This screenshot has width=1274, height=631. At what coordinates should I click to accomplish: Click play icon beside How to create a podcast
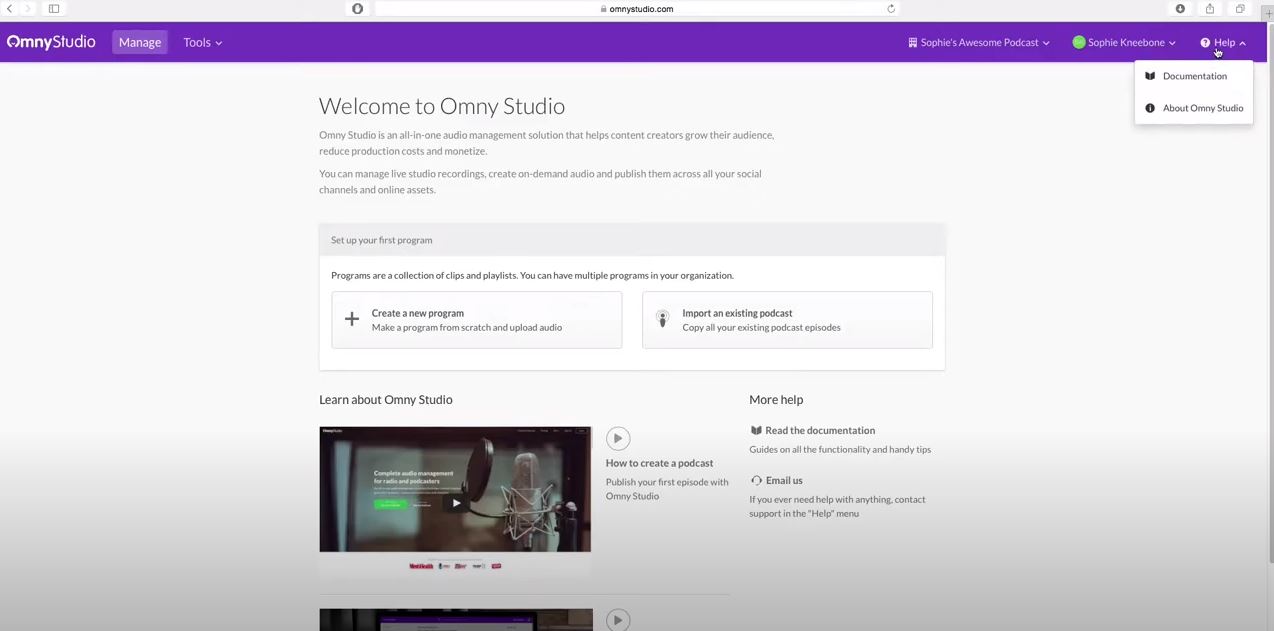(618, 438)
